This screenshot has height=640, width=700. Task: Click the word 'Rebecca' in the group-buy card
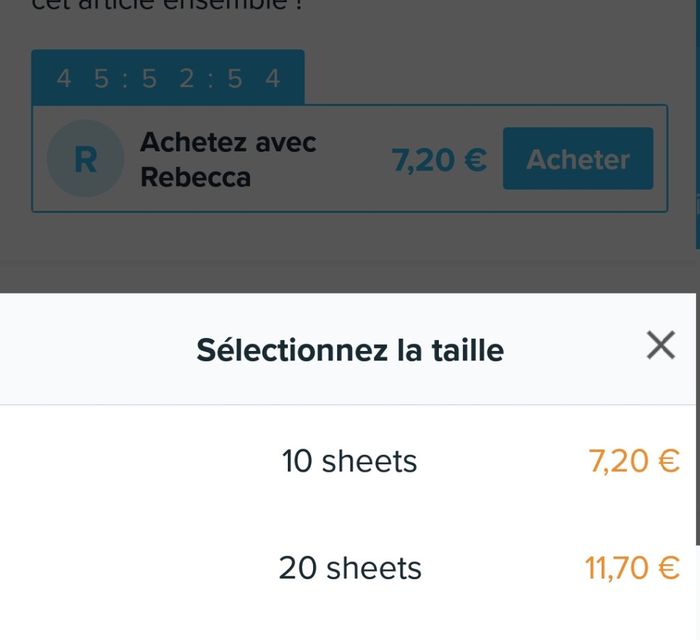[x=195, y=177]
